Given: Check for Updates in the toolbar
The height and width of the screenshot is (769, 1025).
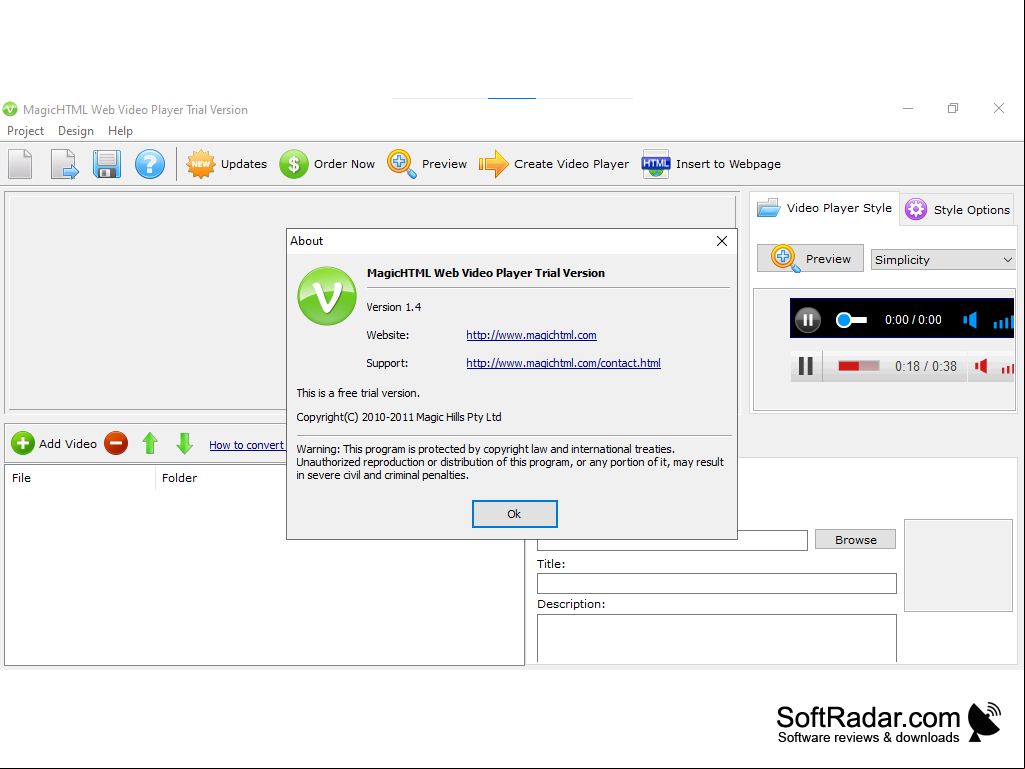Looking at the screenshot, I should pyautogui.click(x=227, y=163).
